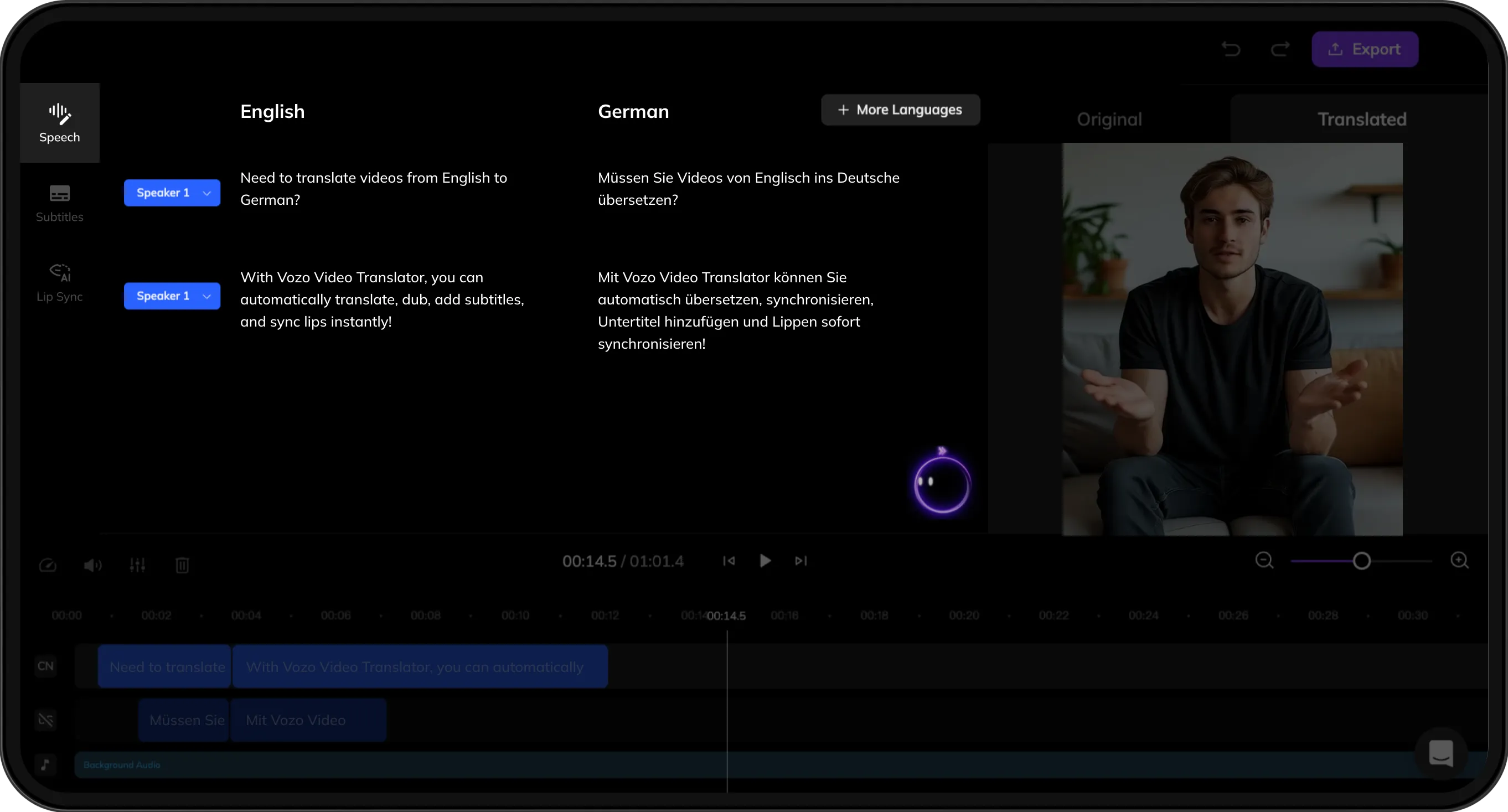Click the volume speaker icon
This screenshot has height=812, width=1508.
pos(92,565)
